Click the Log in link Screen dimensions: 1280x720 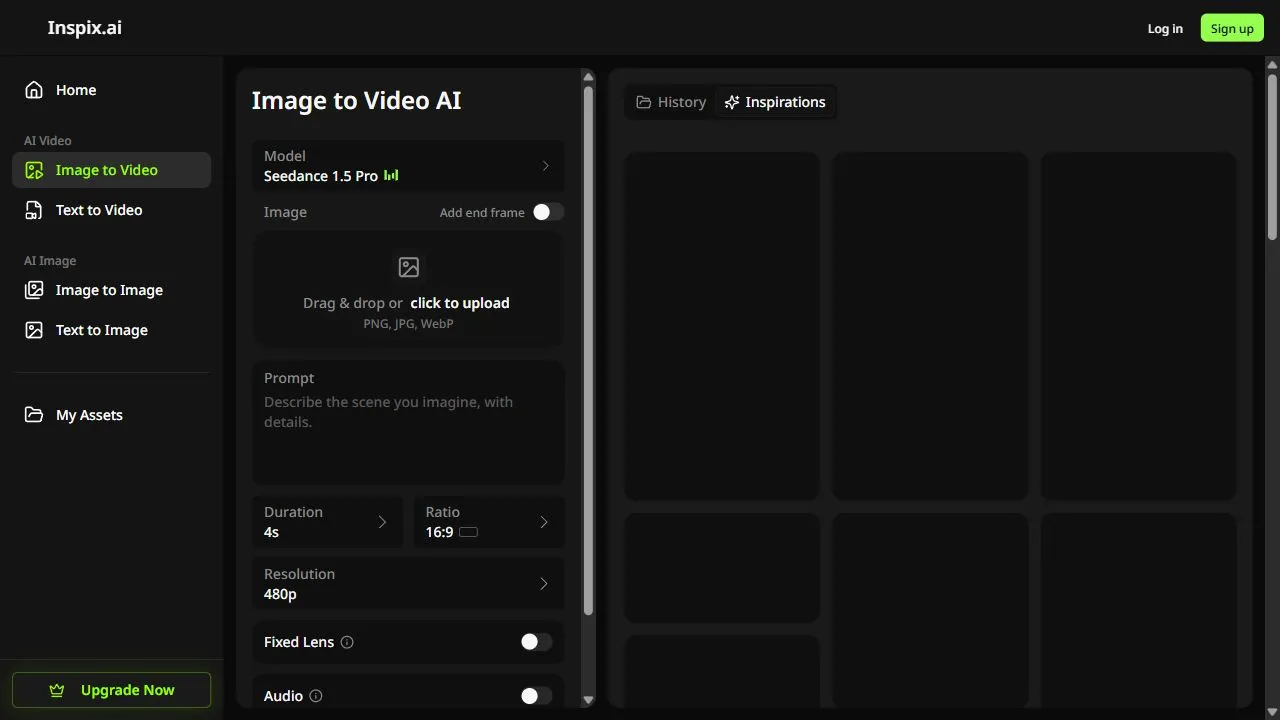pos(1165,28)
